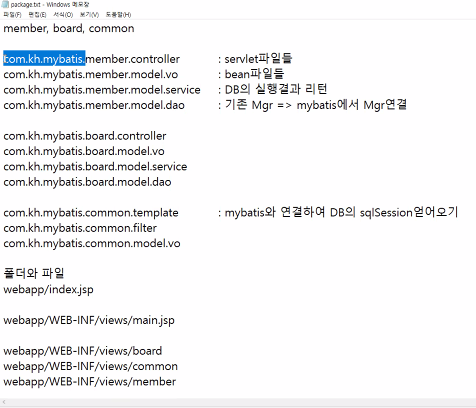
Task: Click the common.template package line
Action: click(x=91, y=212)
